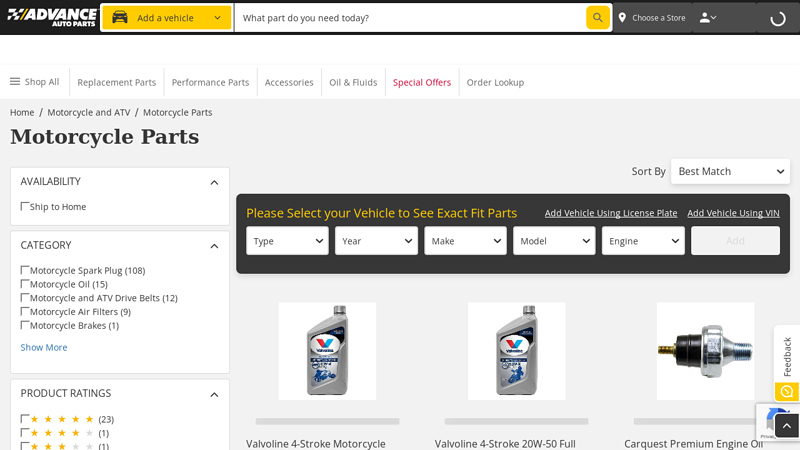Open the Valvoline 4-Stroke 20W-50 Full image

pyautogui.click(x=516, y=351)
